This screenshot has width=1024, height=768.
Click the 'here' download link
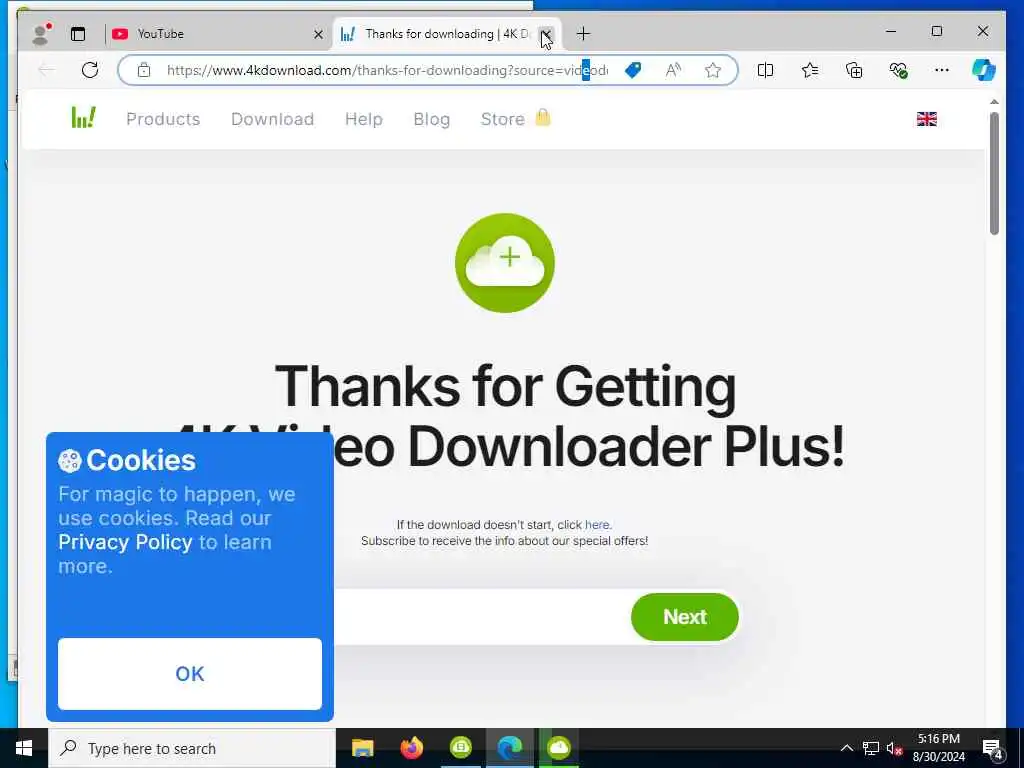click(x=597, y=524)
